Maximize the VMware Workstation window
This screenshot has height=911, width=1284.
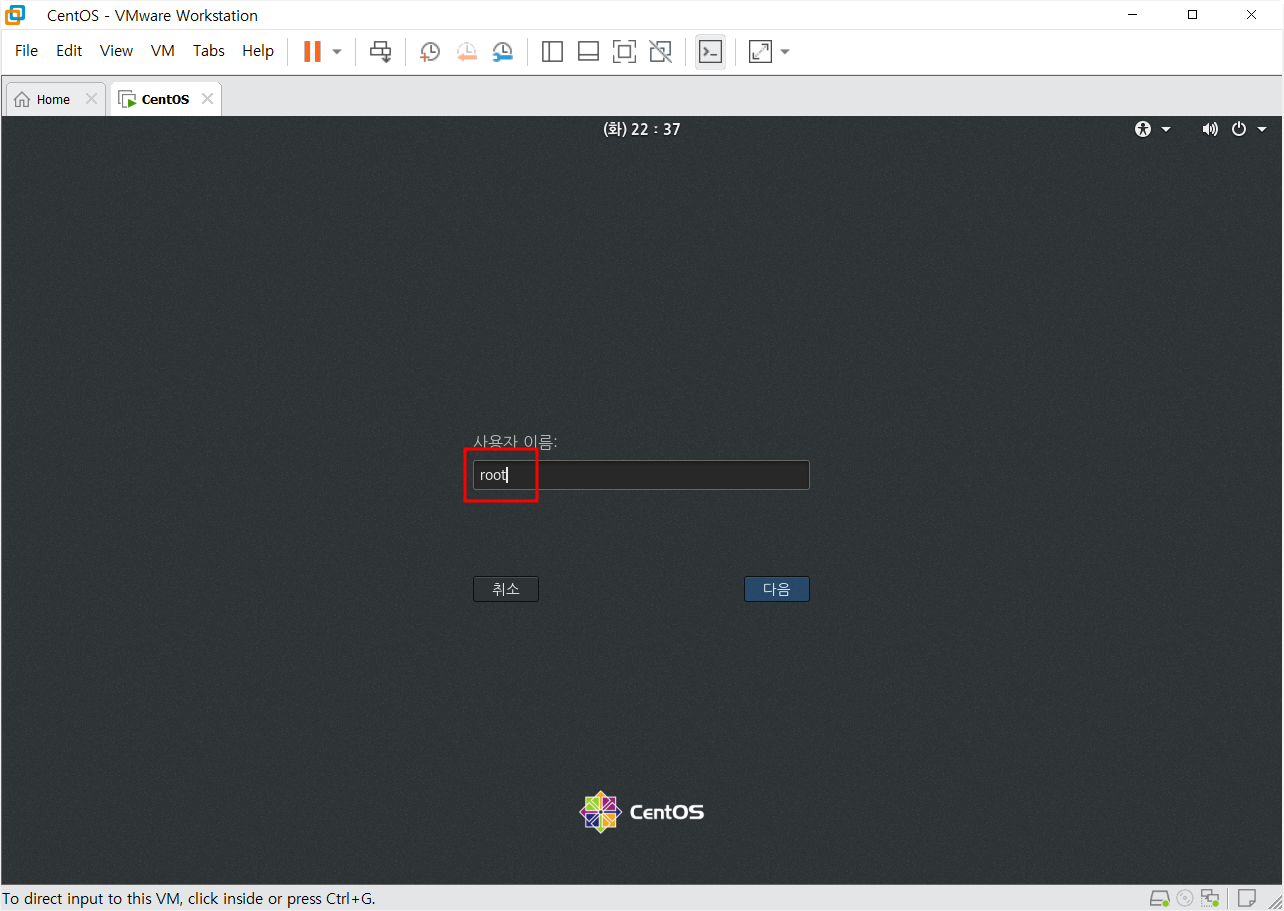[1192, 15]
